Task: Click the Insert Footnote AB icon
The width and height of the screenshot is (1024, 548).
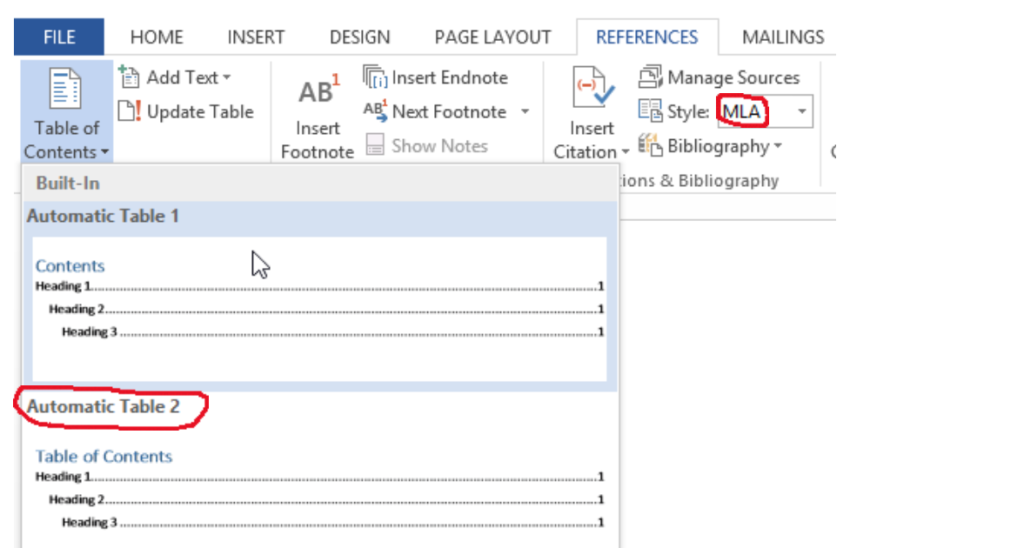Action: pos(318,92)
